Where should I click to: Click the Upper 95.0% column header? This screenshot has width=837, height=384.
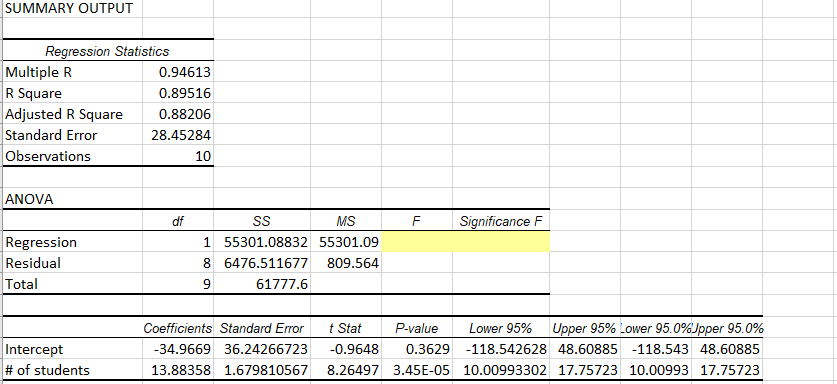coord(727,328)
